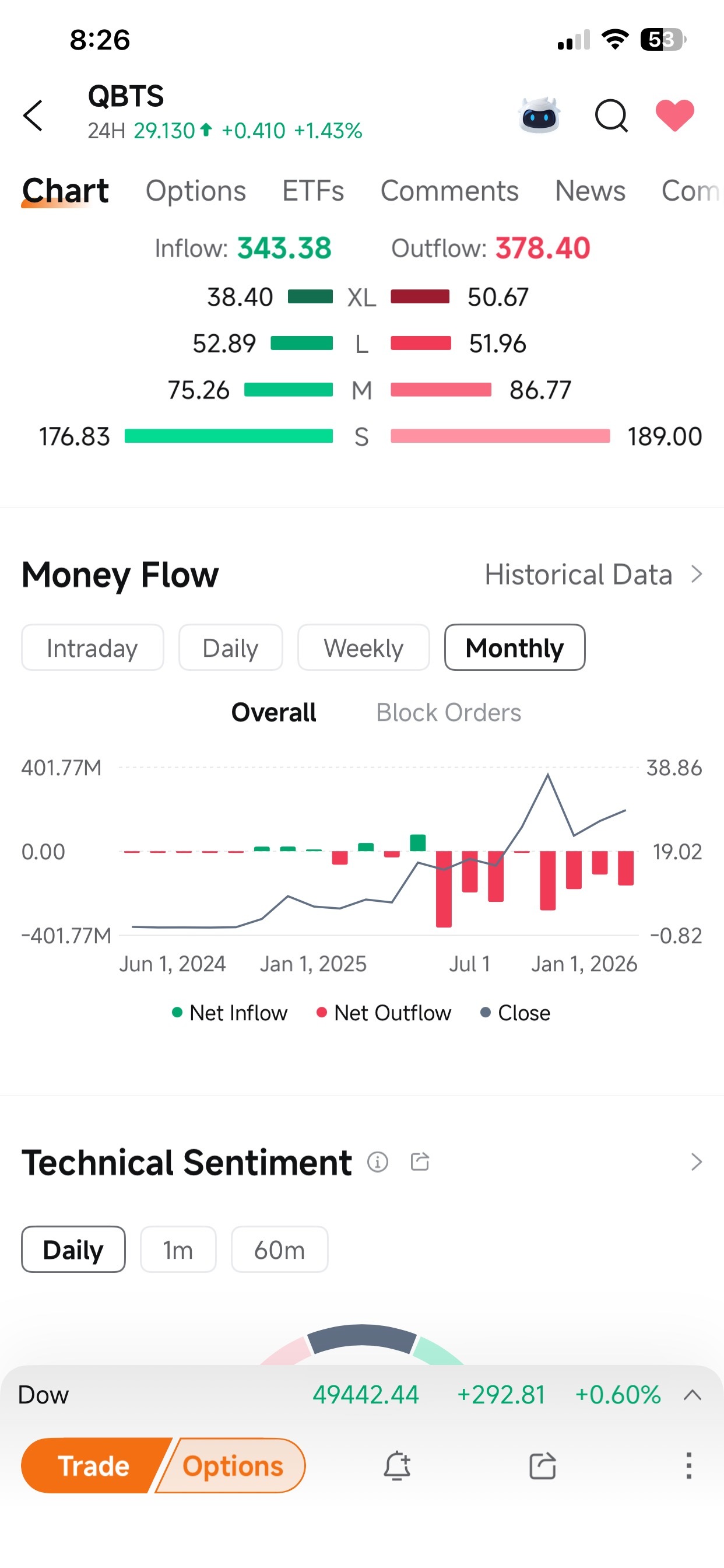Open stock search magnifier icon
724x1568 pixels.
click(x=611, y=116)
